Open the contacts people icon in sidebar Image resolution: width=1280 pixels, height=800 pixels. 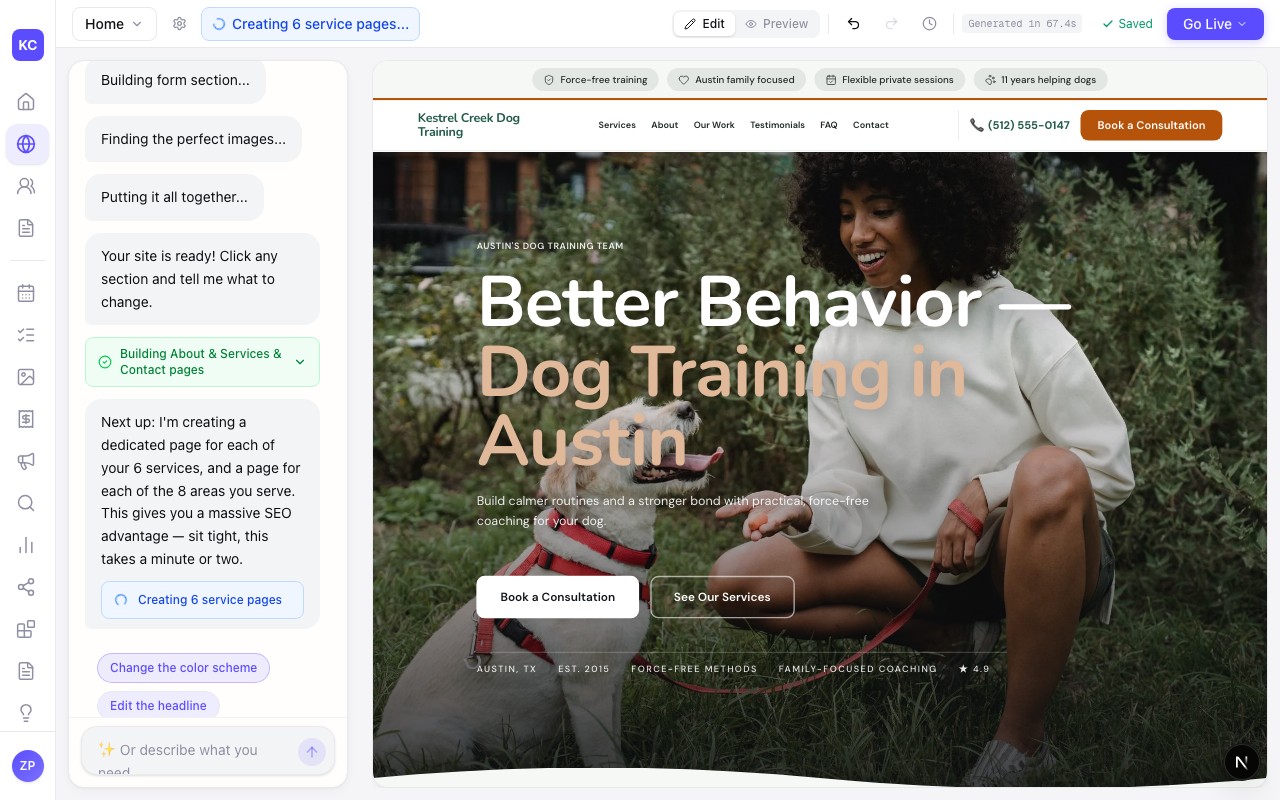coord(27,186)
